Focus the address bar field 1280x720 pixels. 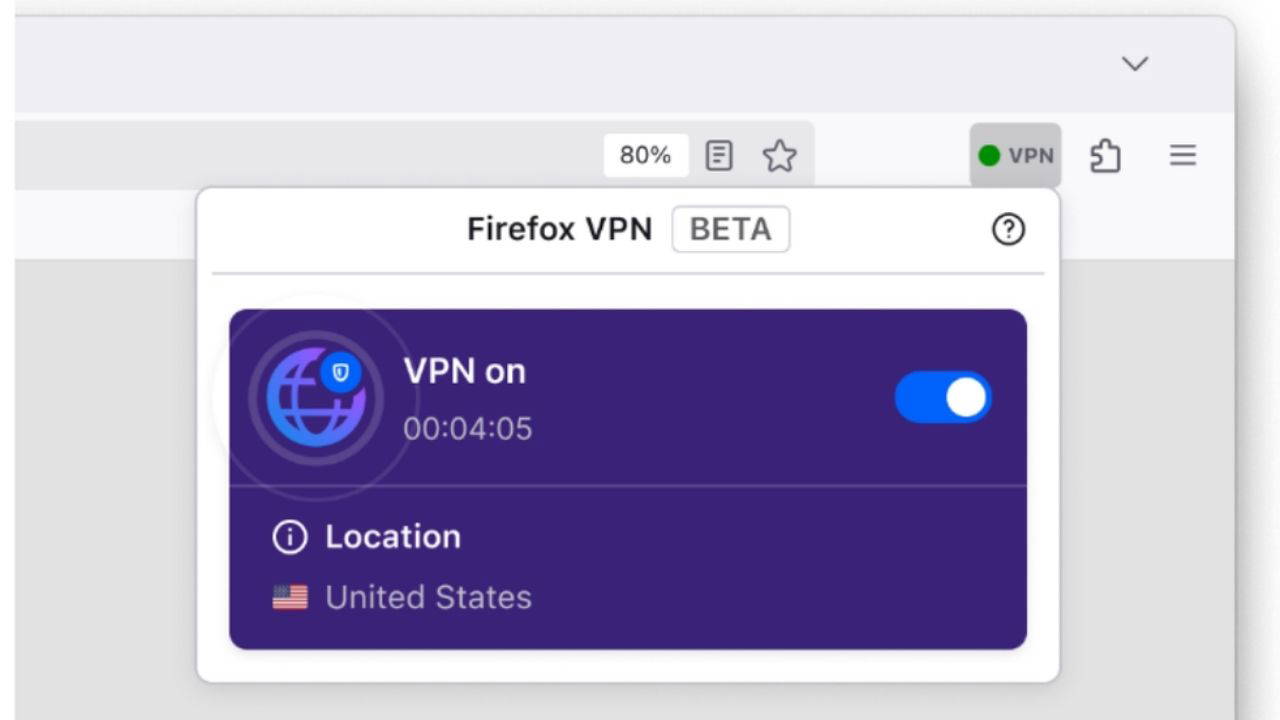pyautogui.click(x=300, y=155)
